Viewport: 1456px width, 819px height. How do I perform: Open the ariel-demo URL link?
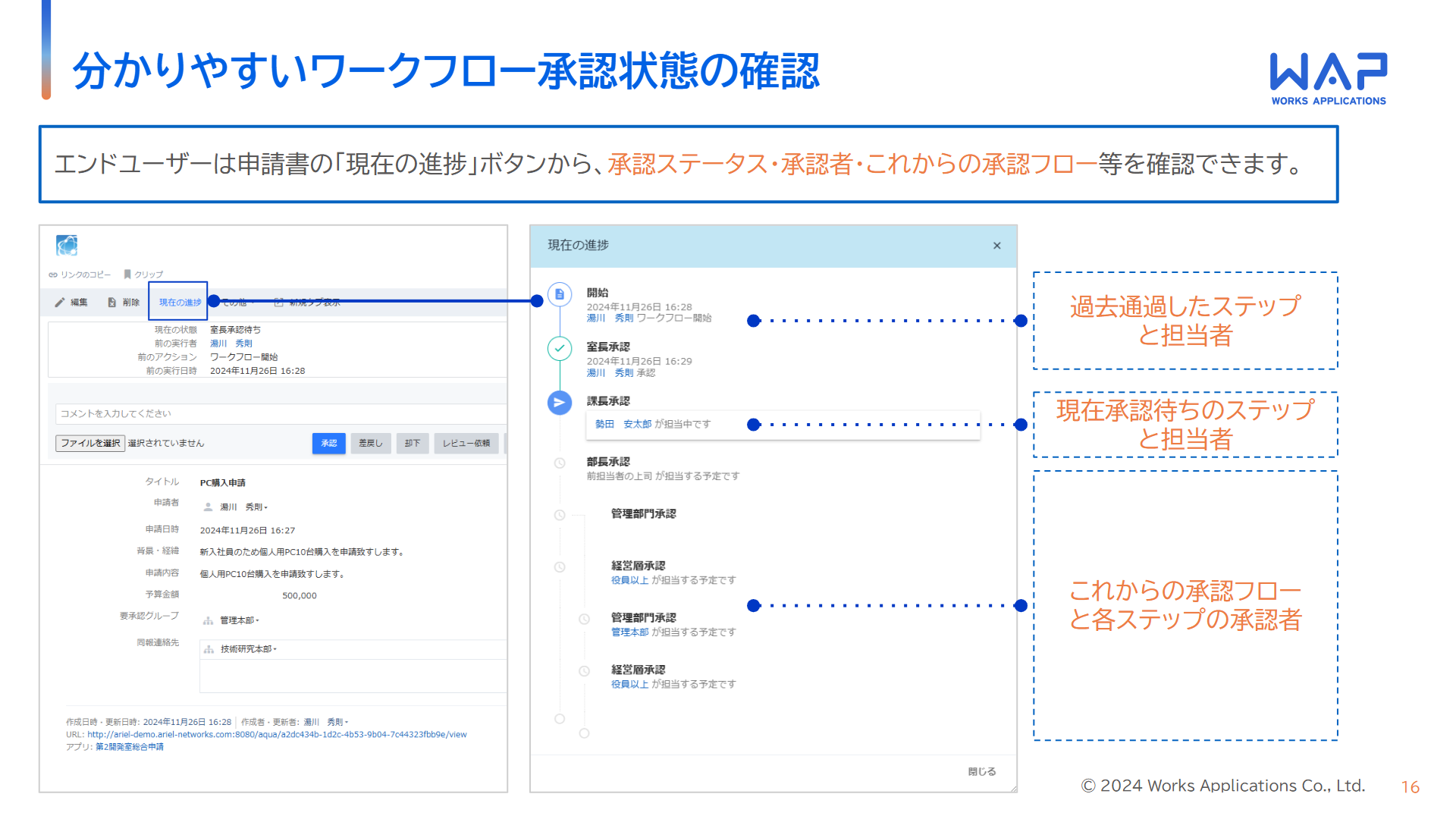click(276, 735)
